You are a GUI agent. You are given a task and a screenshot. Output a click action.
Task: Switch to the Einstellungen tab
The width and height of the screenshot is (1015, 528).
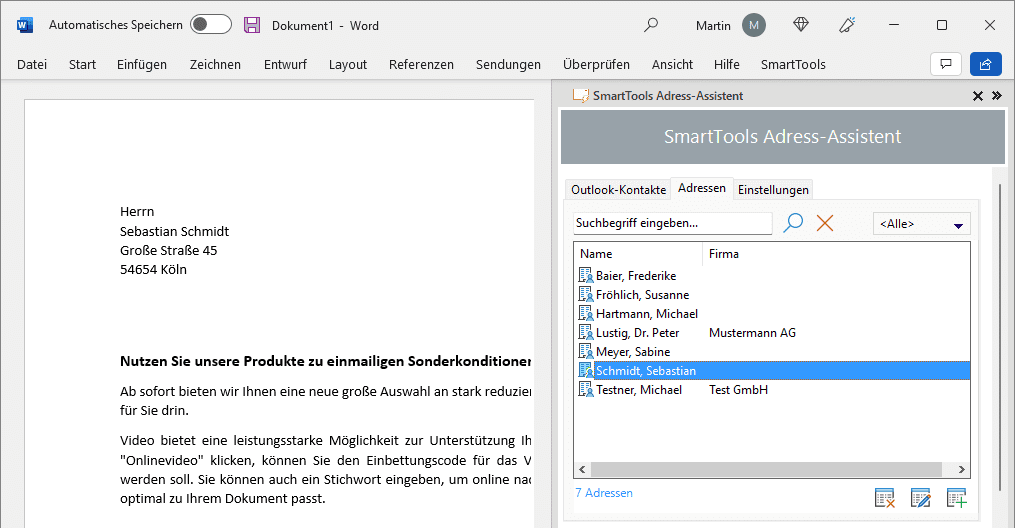774,189
